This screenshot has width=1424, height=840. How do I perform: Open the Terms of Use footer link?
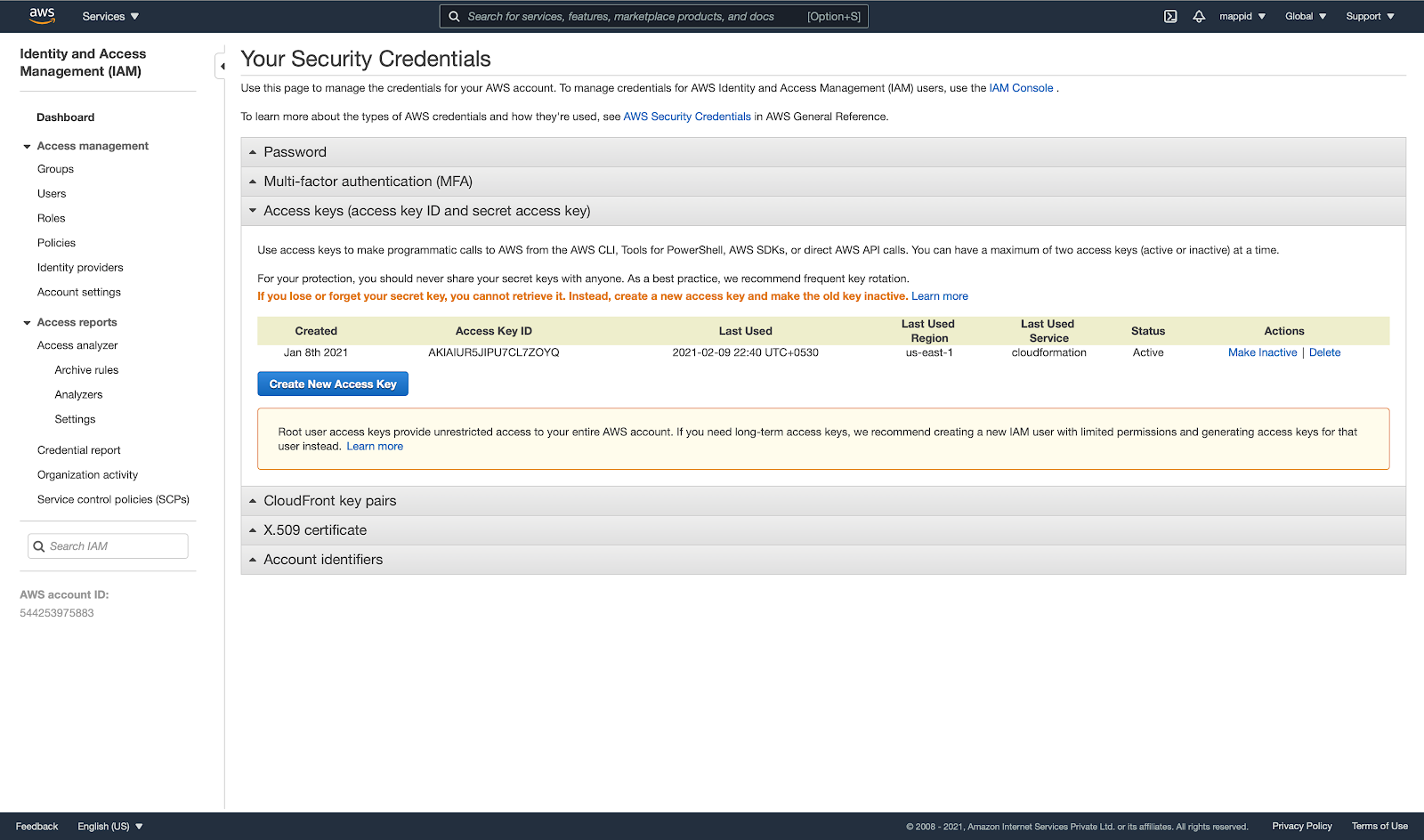tap(1379, 826)
